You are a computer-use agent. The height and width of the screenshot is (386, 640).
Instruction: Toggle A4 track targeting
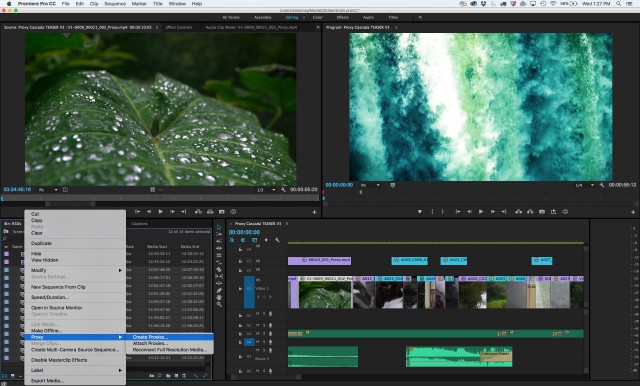(249, 342)
